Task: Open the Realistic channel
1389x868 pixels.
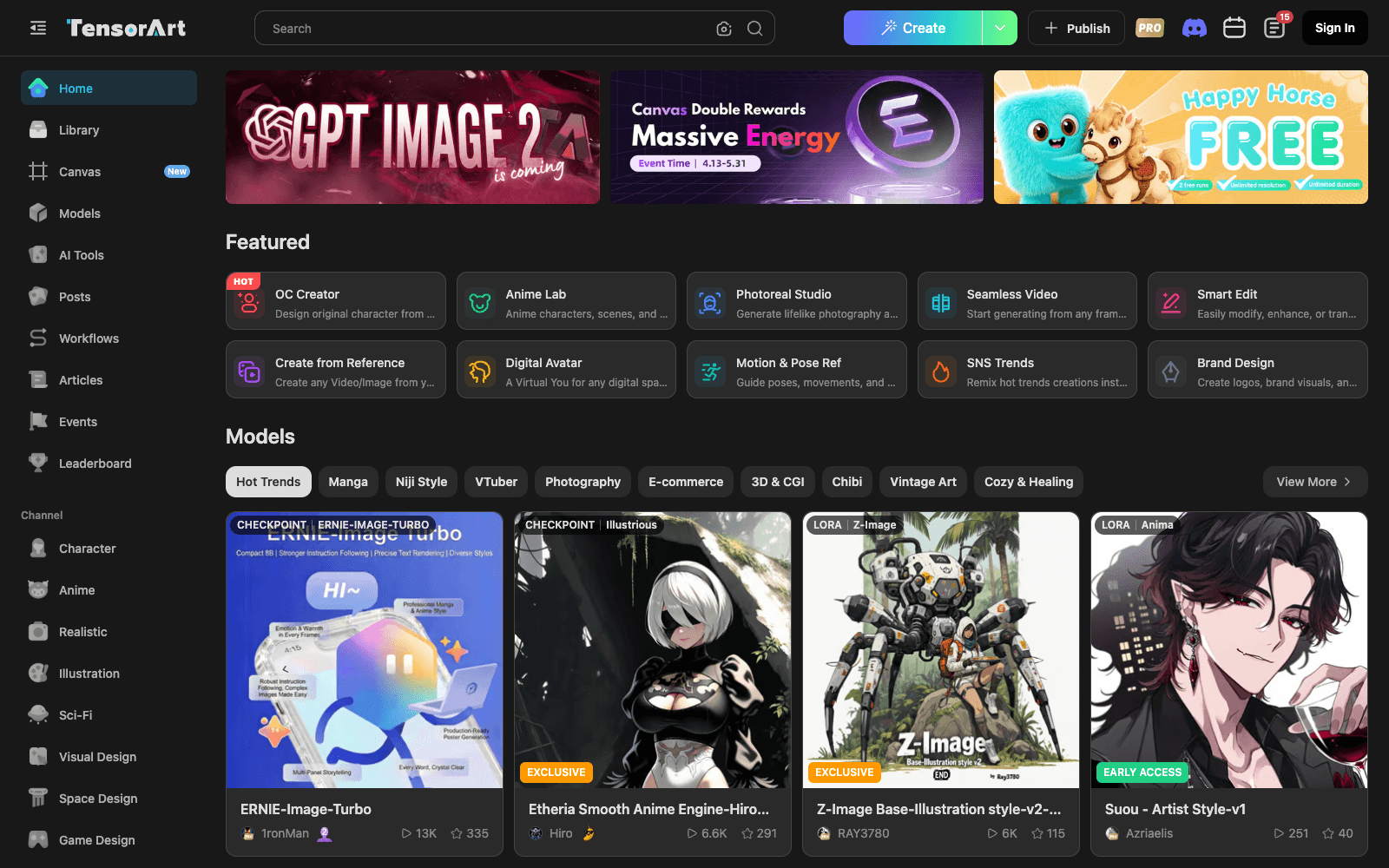Action: [x=109, y=632]
